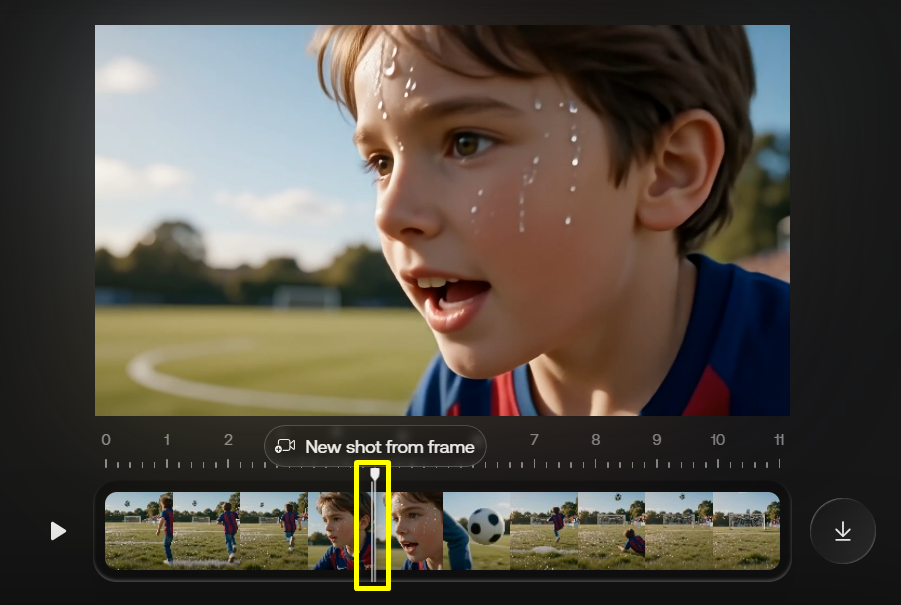Download the video using the arrow icon
Screen dimensions: 901x605
click(842, 531)
